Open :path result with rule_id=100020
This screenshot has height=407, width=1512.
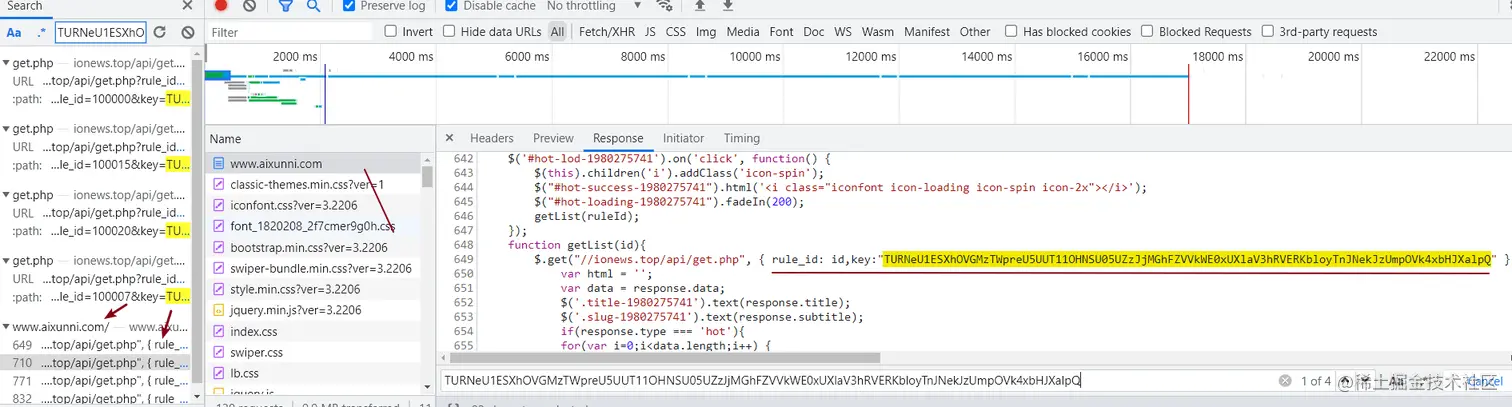point(100,230)
